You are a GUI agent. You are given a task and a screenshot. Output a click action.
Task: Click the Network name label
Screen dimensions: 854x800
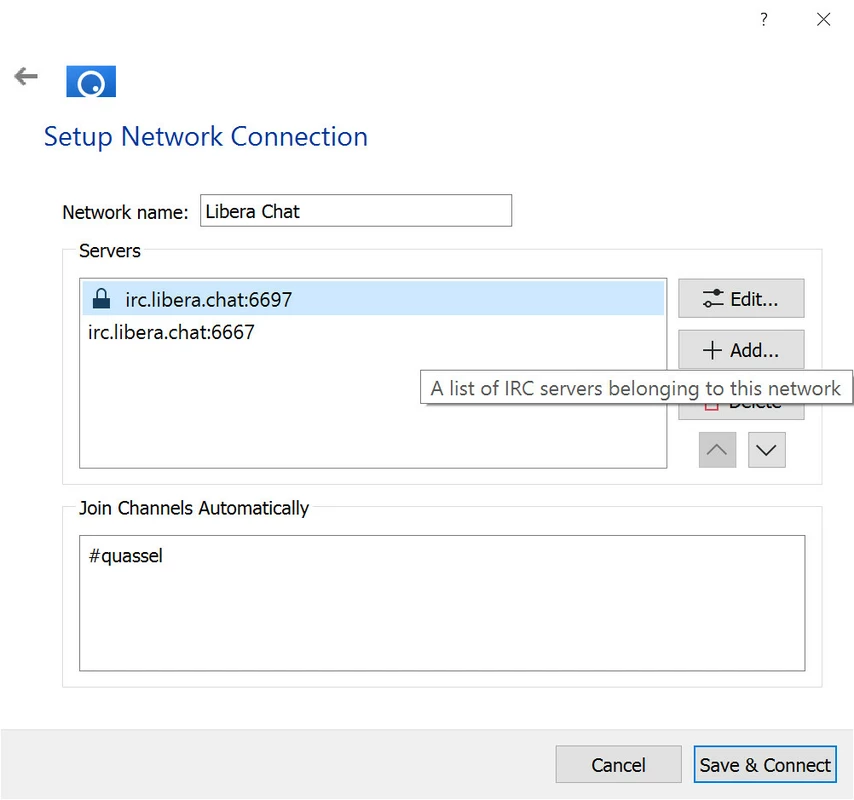[125, 212]
